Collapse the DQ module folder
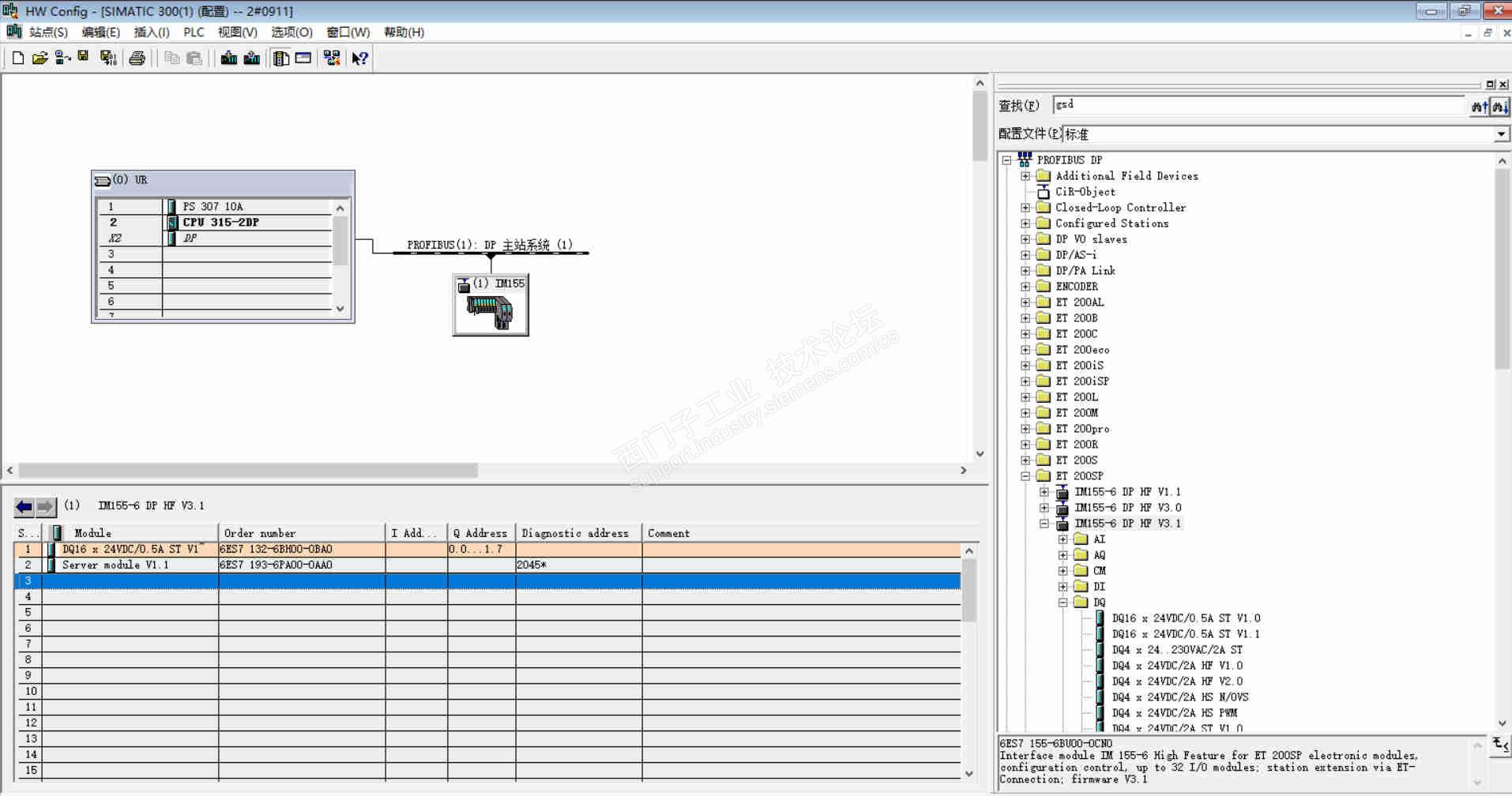 [x=1063, y=603]
